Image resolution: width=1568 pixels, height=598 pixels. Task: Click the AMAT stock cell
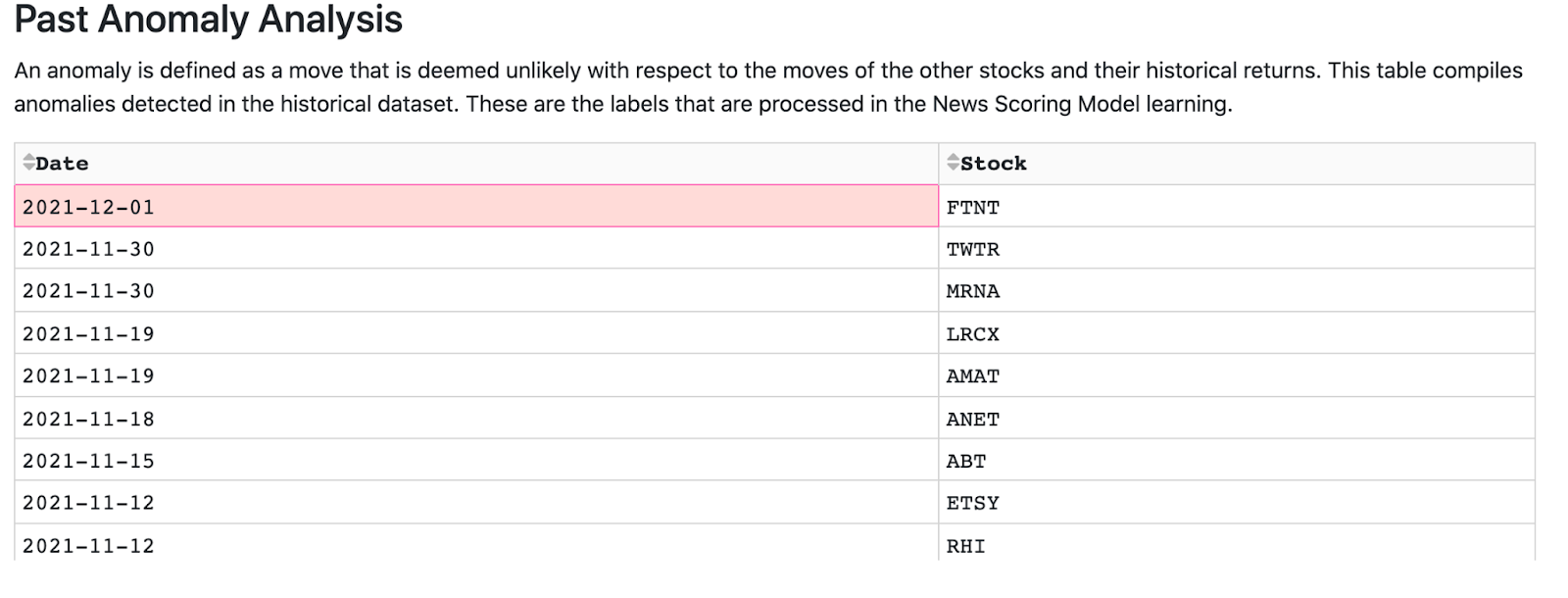(972, 376)
